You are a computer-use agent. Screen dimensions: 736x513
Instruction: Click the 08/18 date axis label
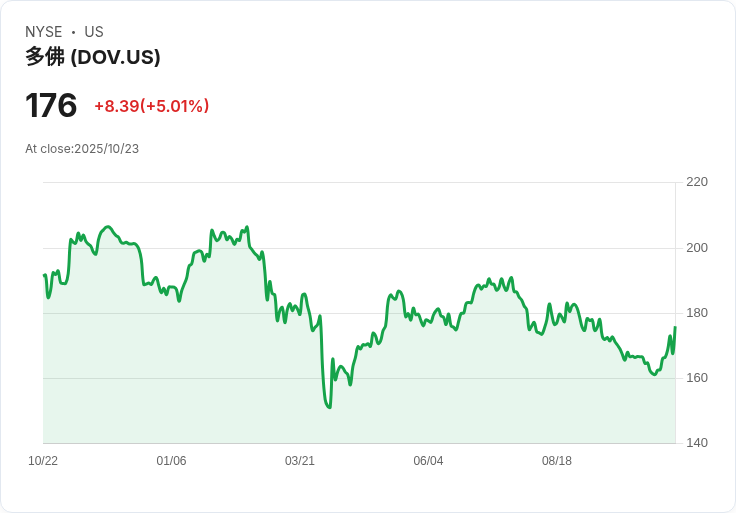[557, 461]
